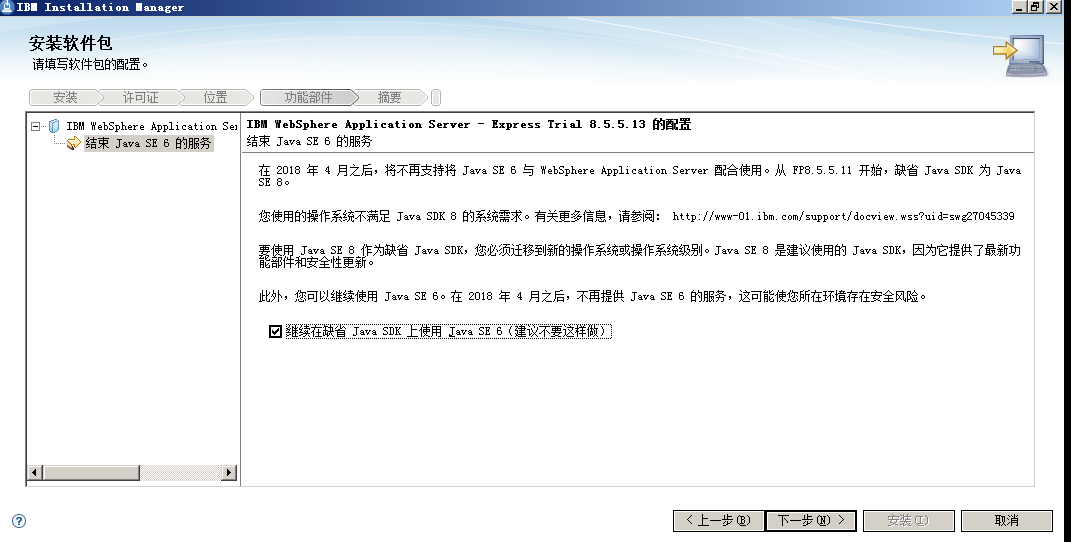Viewport: 1071px width, 542px height.
Task: Click the left scroll arrow in tree panel
Action: pos(34,472)
